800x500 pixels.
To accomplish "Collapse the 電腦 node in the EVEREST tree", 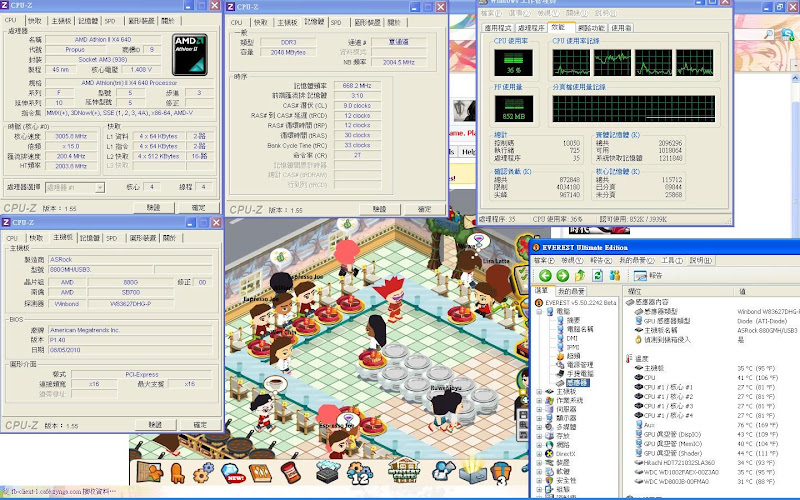I will point(539,311).
